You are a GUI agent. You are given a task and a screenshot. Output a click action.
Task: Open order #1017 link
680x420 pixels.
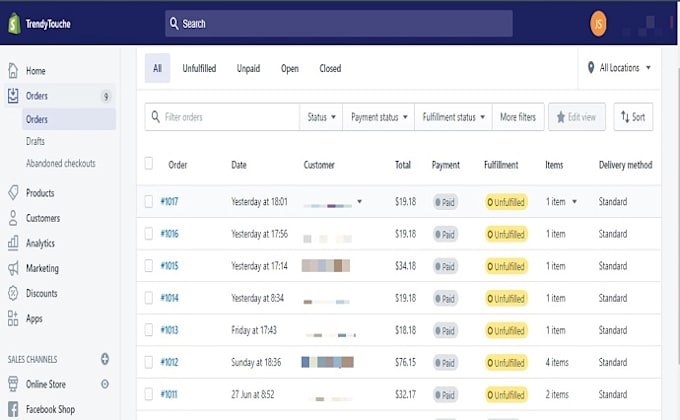click(169, 201)
